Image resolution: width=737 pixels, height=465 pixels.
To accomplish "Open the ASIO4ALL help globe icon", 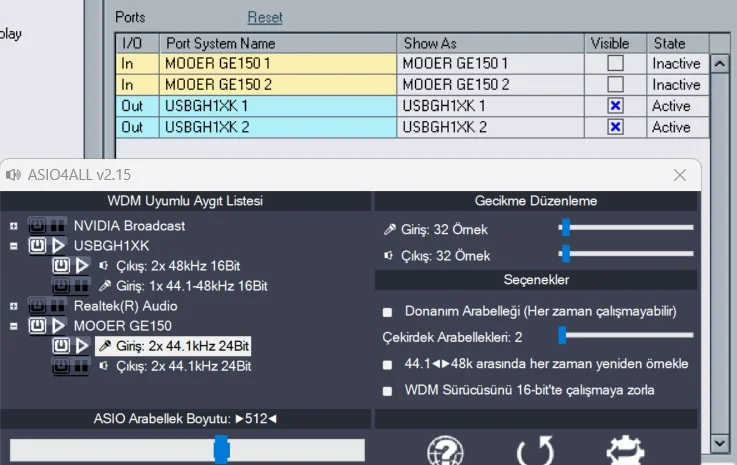I will [x=445, y=450].
